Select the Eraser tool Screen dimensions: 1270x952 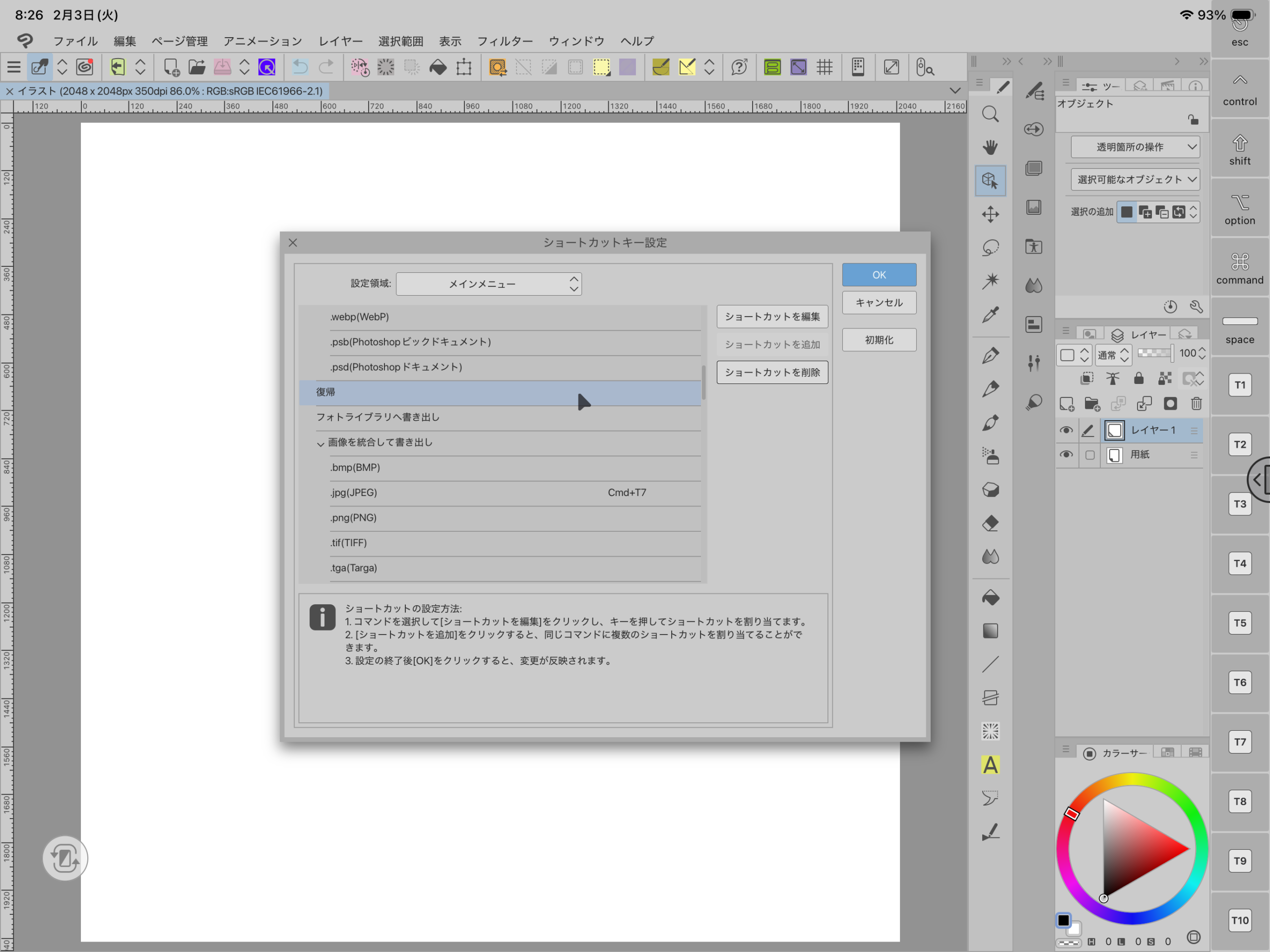pos(990,524)
